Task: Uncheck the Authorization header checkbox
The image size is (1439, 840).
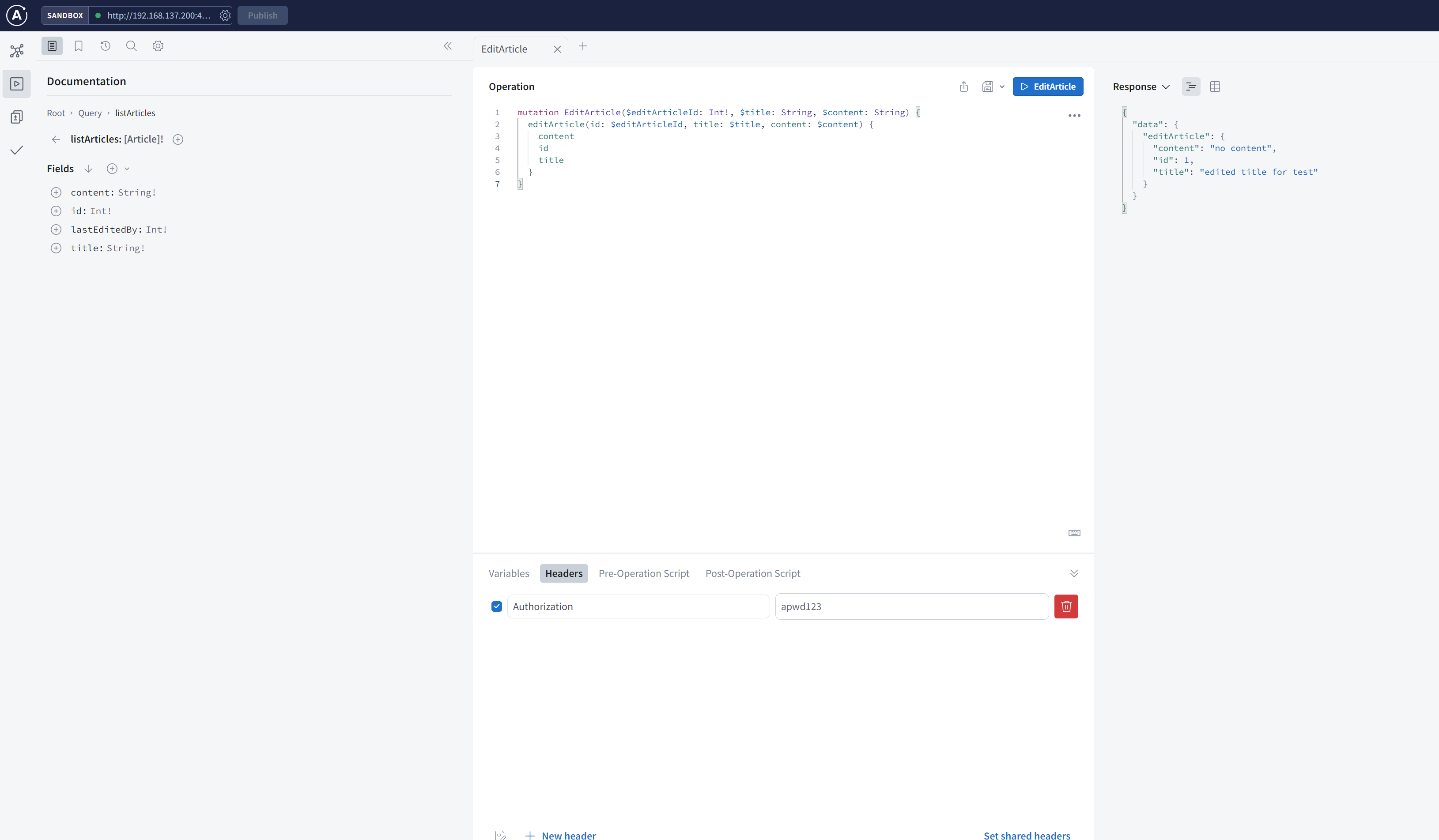Action: point(496,606)
